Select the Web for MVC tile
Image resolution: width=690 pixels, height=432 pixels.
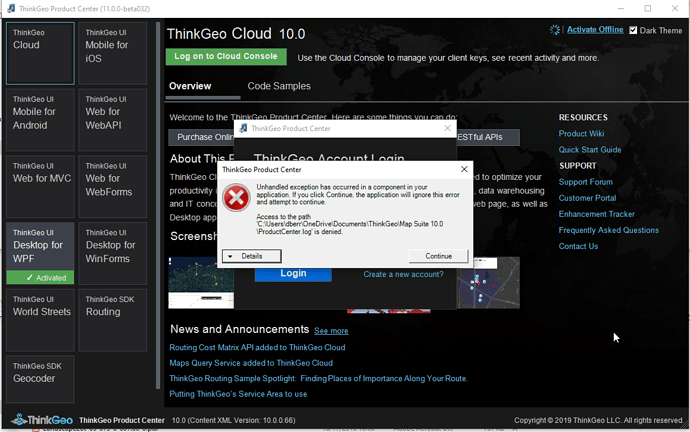point(40,187)
